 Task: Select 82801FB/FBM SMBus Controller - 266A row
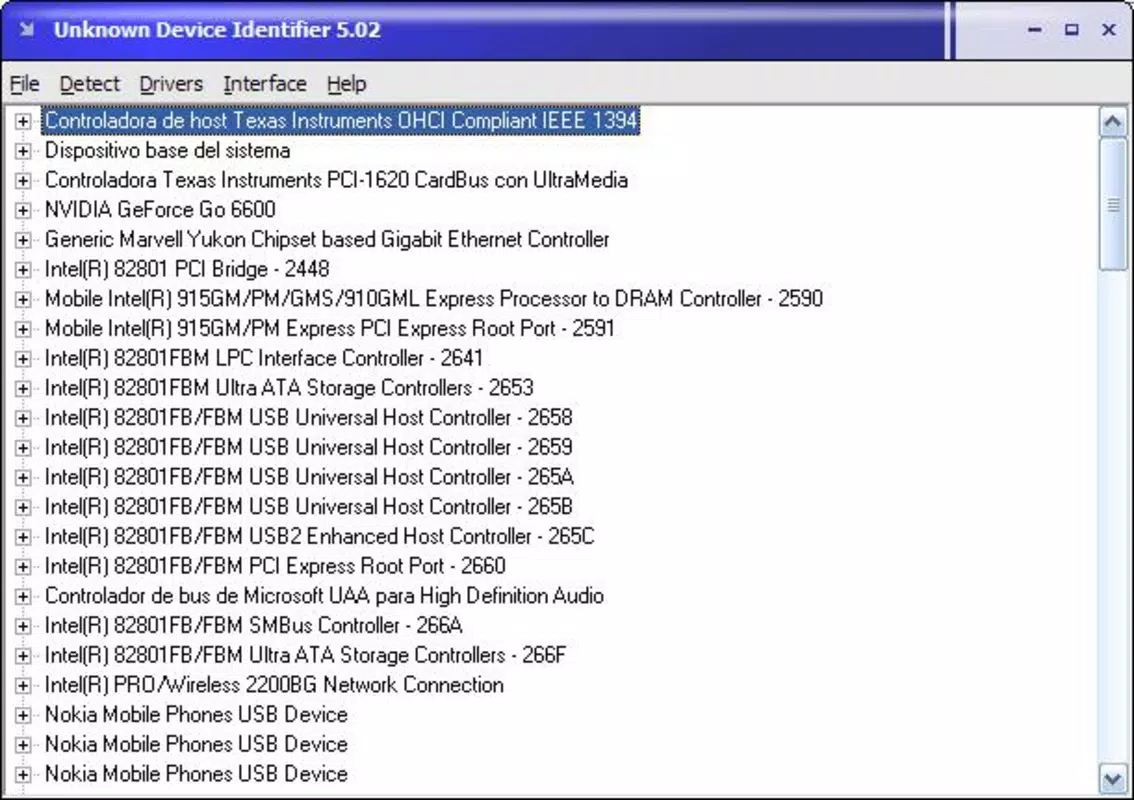tap(253, 625)
